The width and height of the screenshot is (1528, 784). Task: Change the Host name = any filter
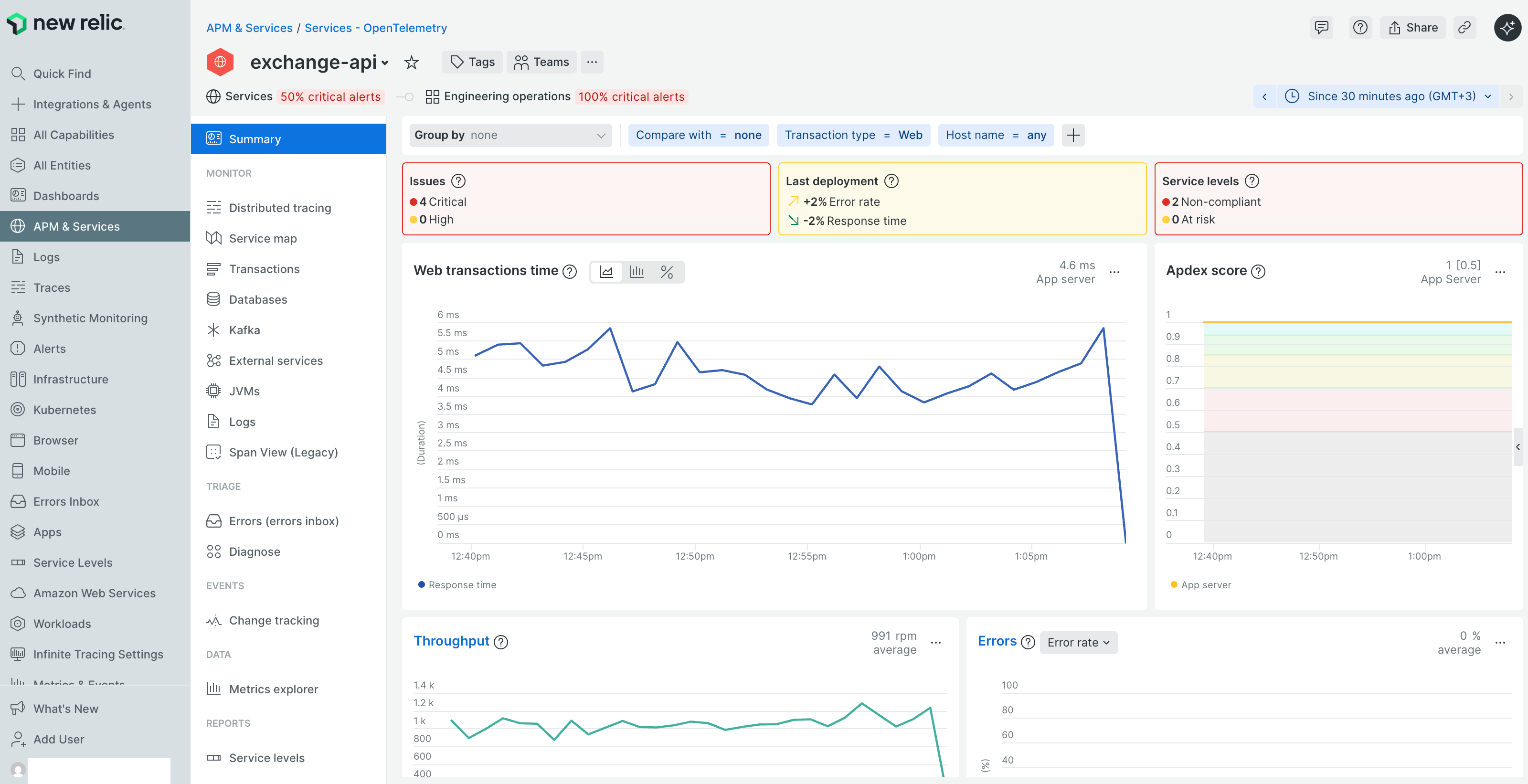pyautogui.click(x=995, y=135)
